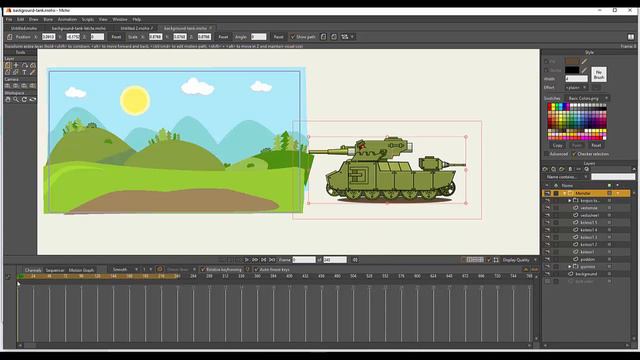Toggle the Checker selection checkbox

click(x=574, y=154)
